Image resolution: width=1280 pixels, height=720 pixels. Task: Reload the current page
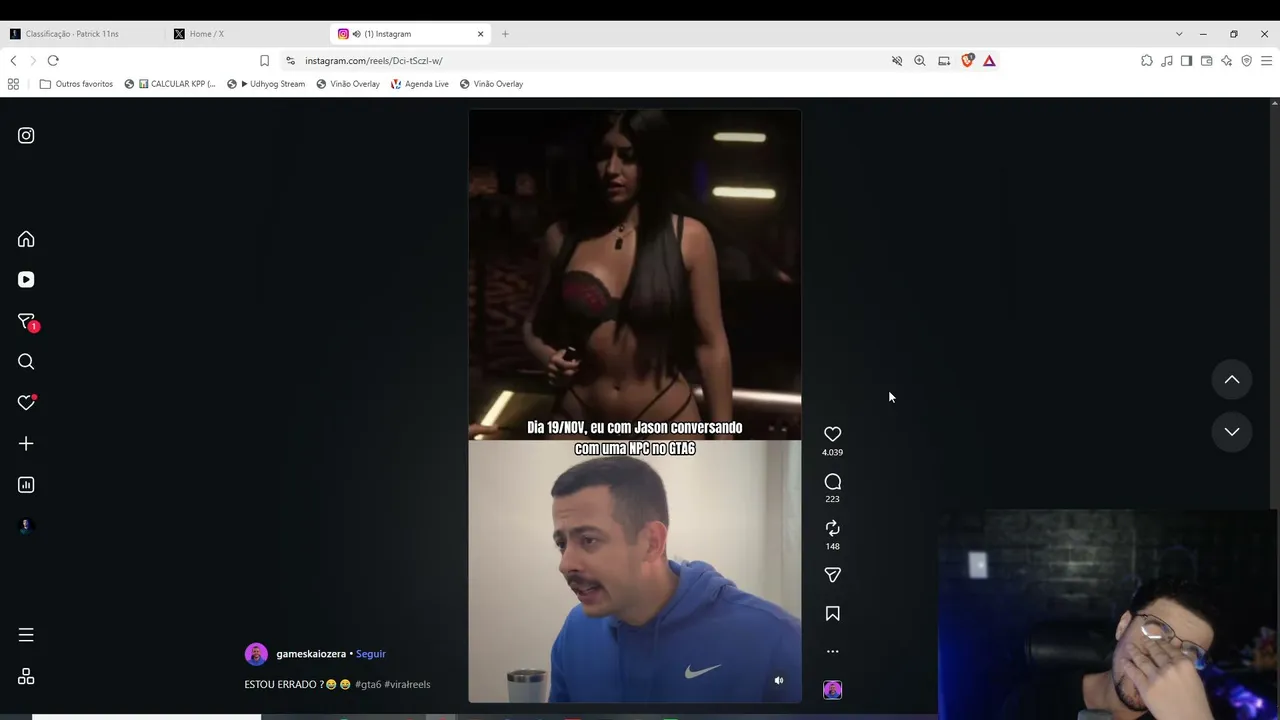(53, 61)
